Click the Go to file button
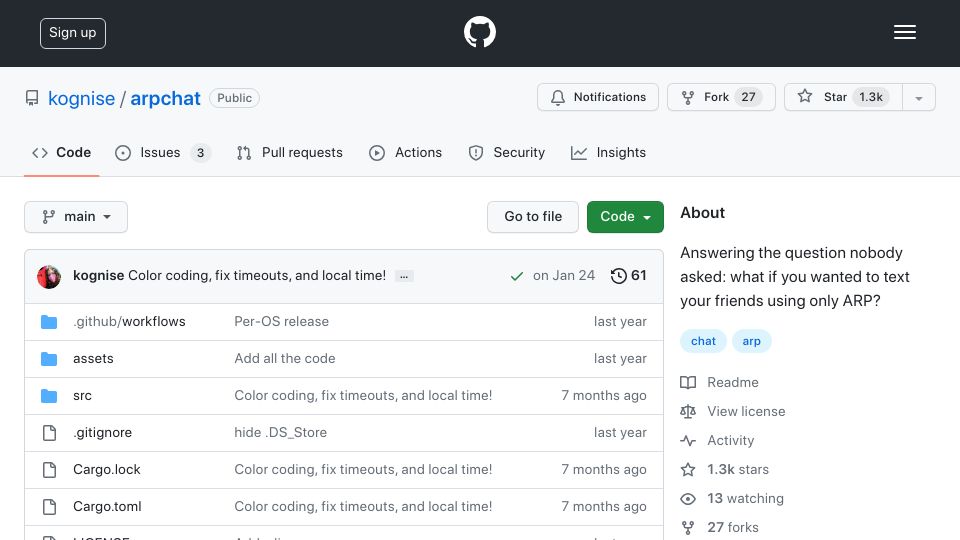960x540 pixels. [x=533, y=217]
